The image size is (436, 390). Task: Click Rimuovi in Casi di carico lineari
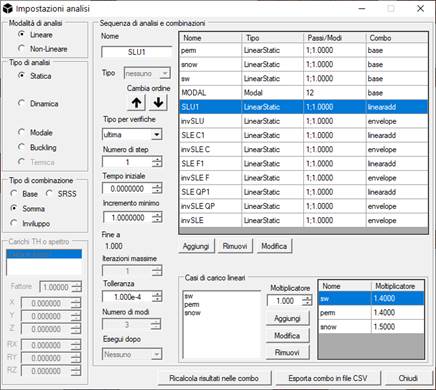[x=287, y=353]
